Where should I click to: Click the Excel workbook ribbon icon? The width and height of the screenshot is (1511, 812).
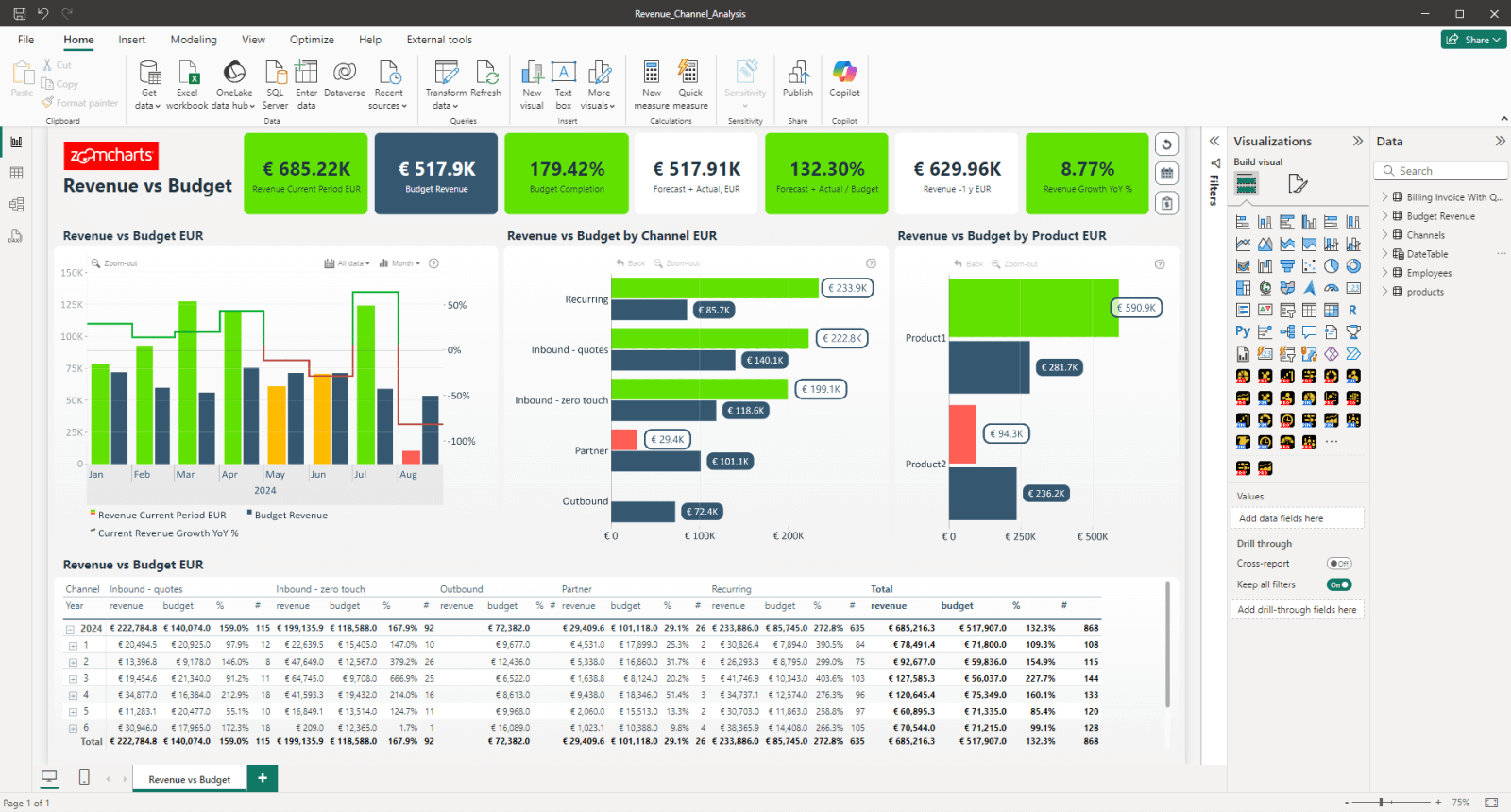[x=187, y=85]
